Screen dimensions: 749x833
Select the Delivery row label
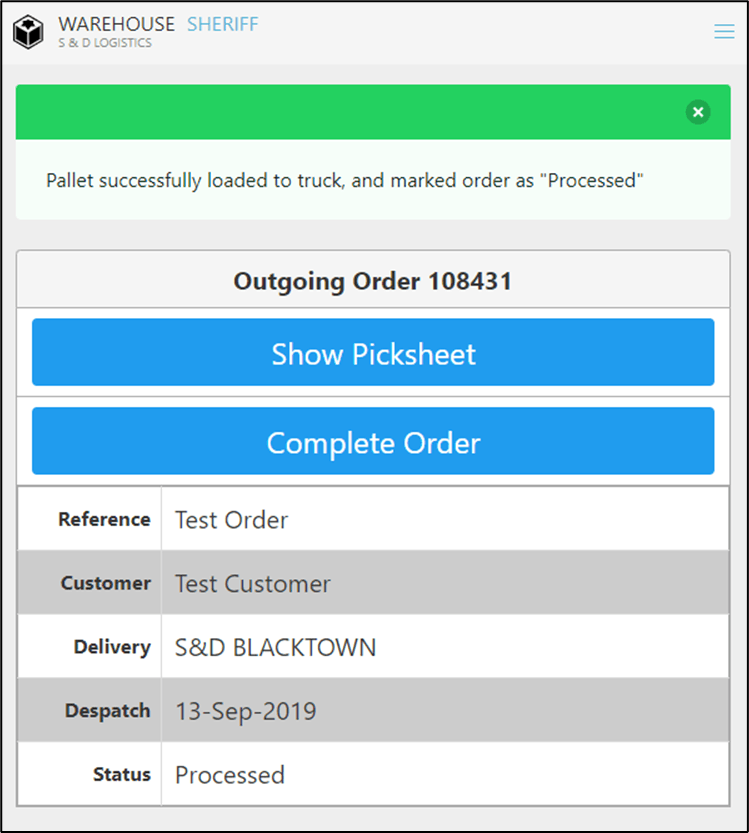click(x=111, y=647)
